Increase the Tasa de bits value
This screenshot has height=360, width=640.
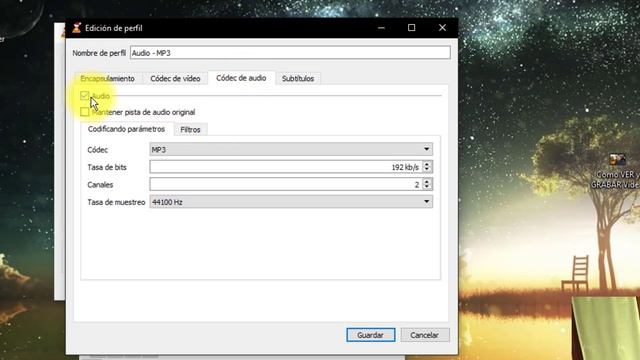click(x=427, y=164)
